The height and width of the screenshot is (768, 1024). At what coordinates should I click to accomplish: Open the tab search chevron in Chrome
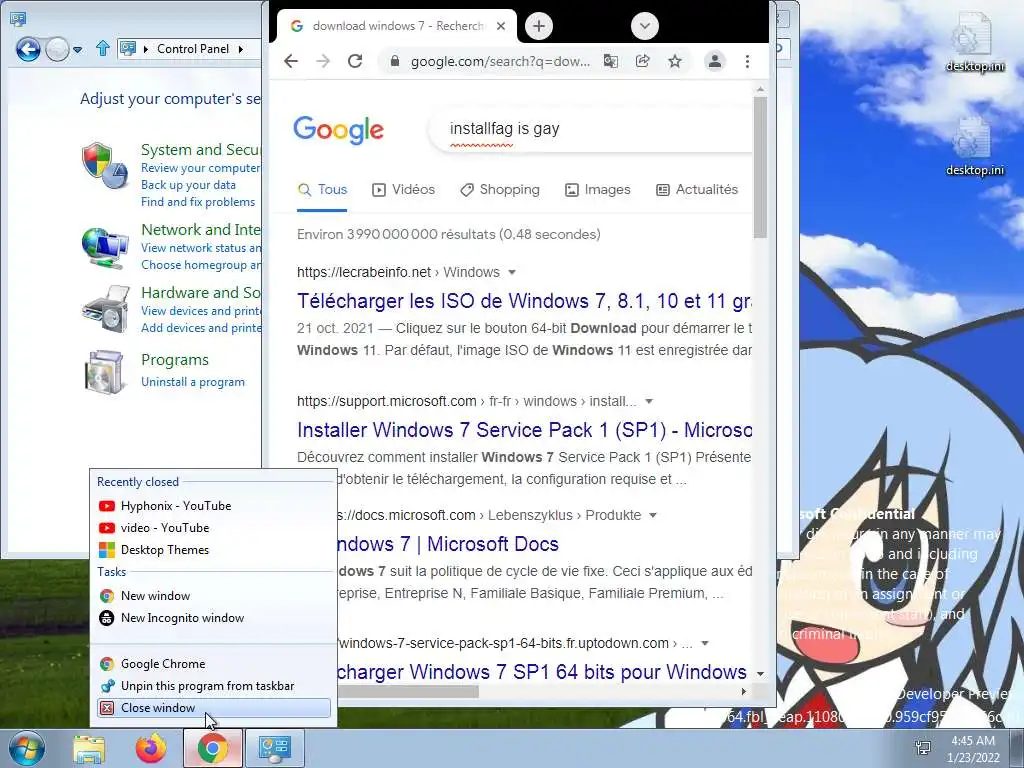pos(645,26)
